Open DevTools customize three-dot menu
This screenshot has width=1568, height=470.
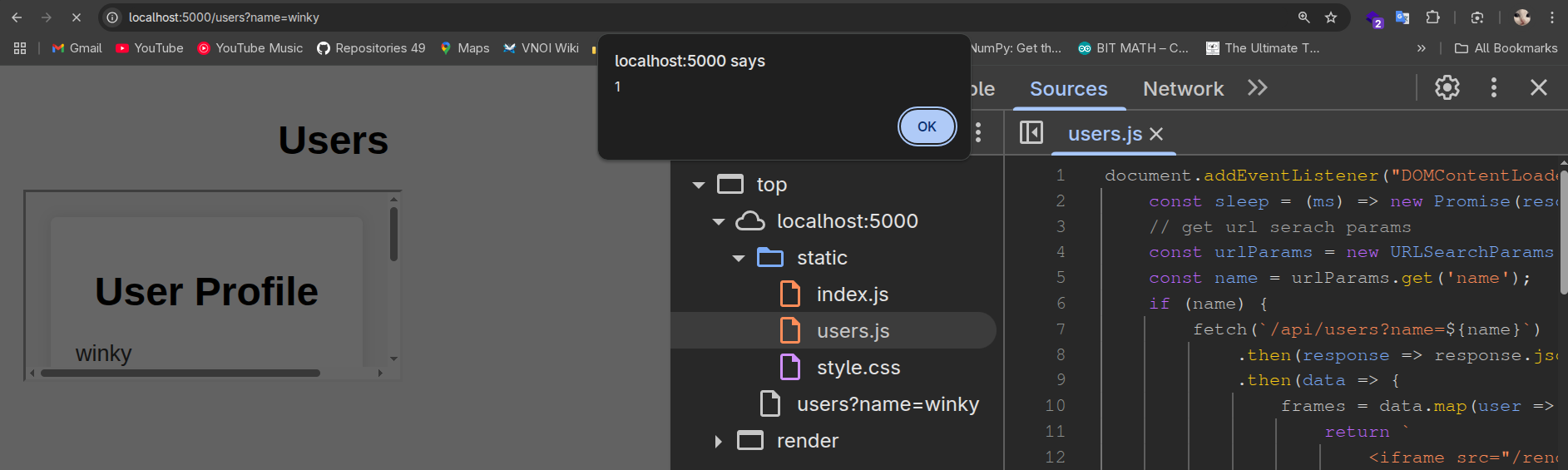tap(1493, 88)
